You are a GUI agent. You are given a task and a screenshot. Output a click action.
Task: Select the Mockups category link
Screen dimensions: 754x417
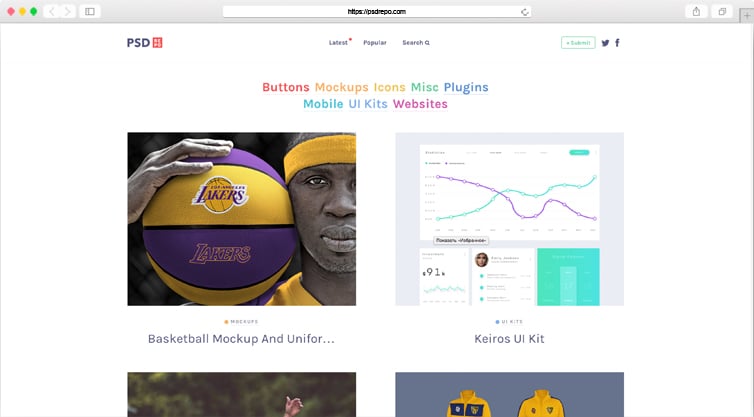[x=341, y=87]
